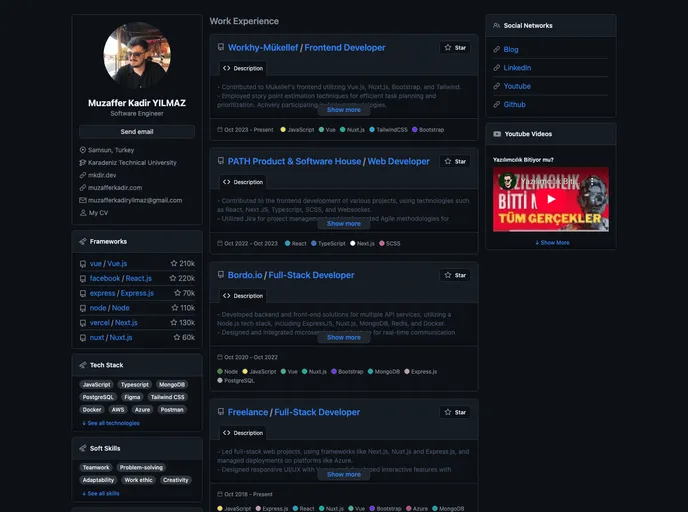Show more of Workhy-Mükellef description
The image size is (688, 512).
(344, 110)
